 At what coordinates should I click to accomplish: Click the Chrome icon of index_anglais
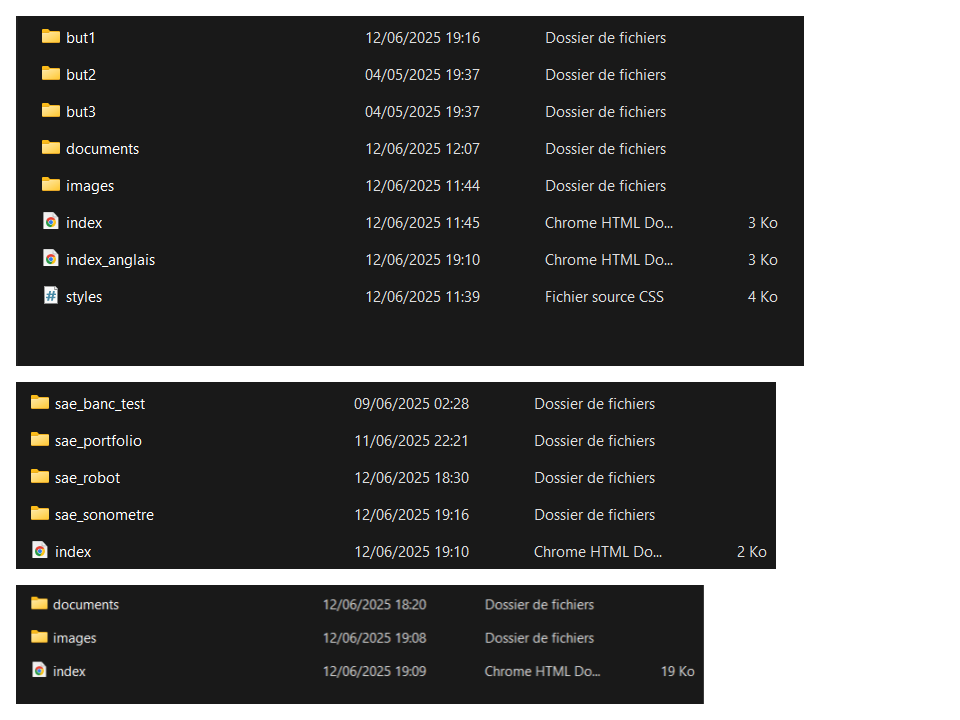pyautogui.click(x=51, y=258)
